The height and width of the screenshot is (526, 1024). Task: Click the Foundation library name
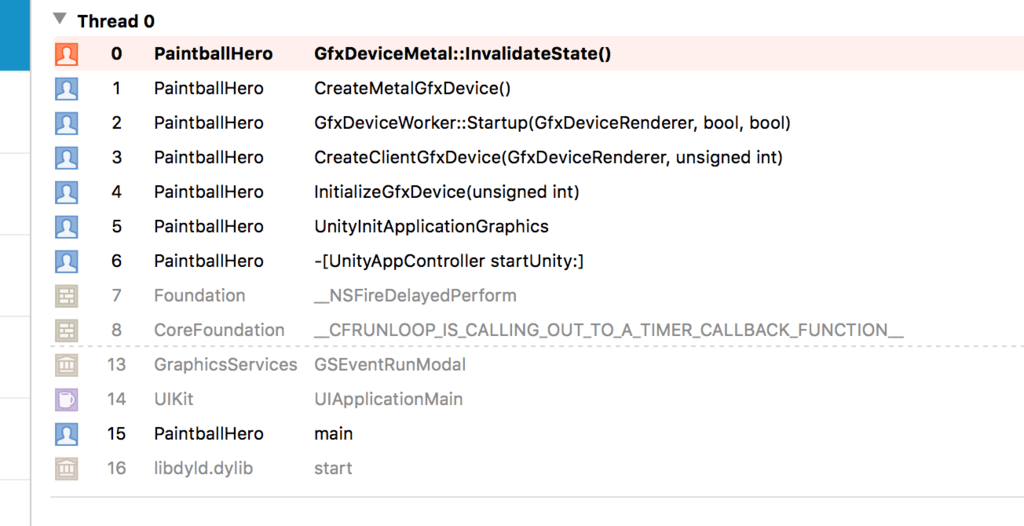pyautogui.click(x=200, y=296)
